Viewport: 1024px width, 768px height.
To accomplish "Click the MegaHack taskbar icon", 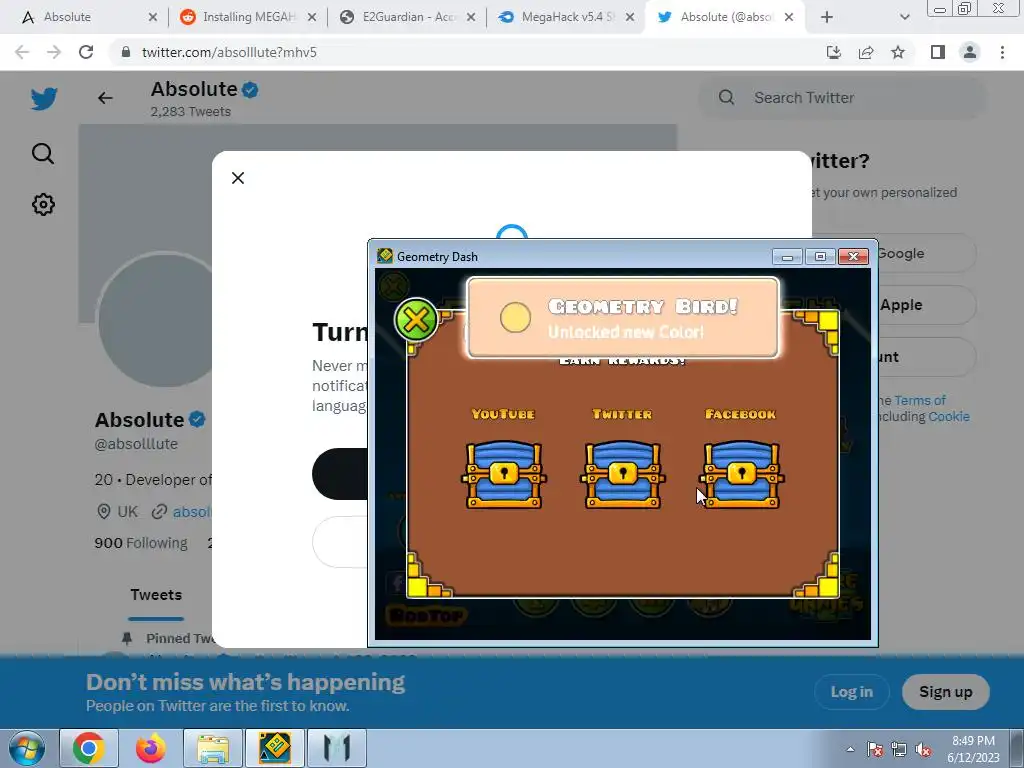I will [x=337, y=748].
